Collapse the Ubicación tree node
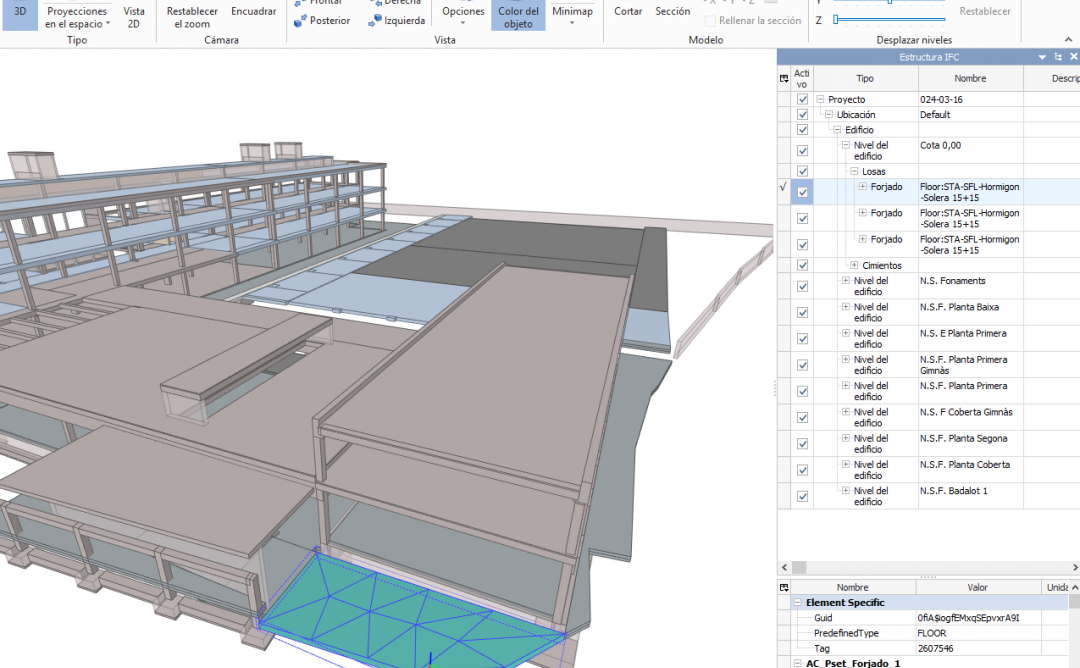Screen dimensions: 1080x668 point(829,114)
